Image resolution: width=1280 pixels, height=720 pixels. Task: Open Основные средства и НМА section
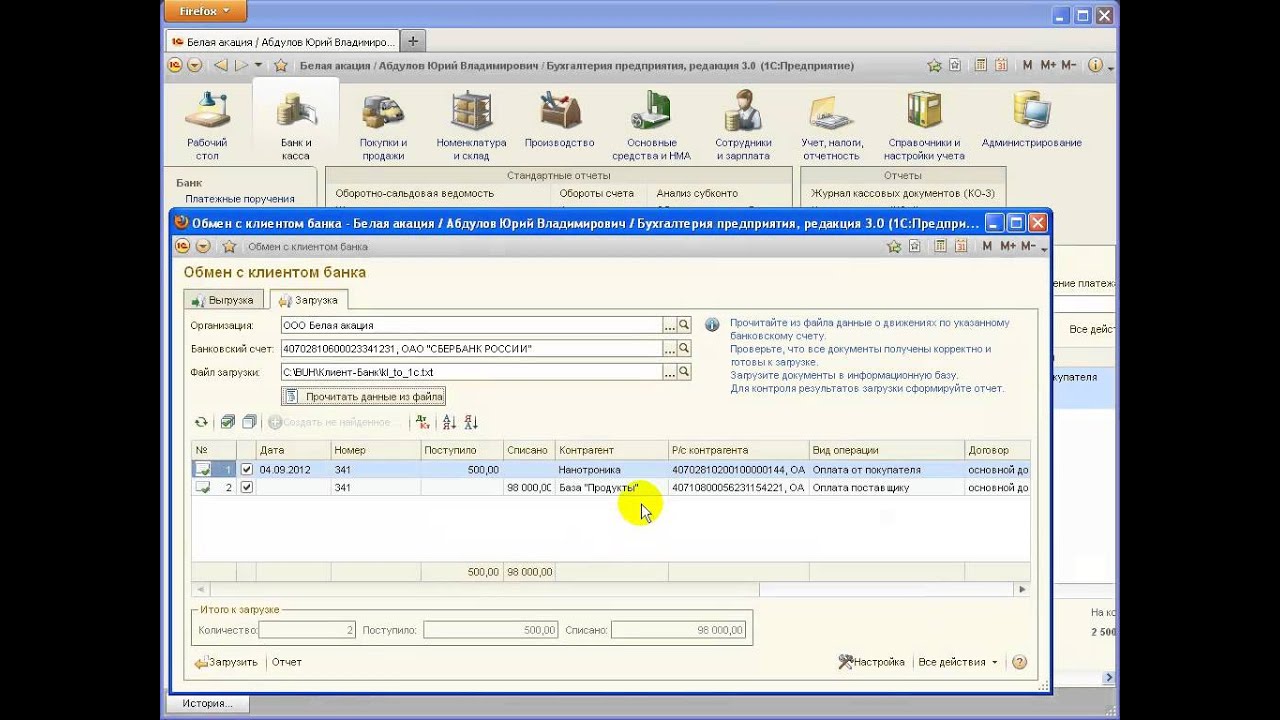tap(652, 126)
